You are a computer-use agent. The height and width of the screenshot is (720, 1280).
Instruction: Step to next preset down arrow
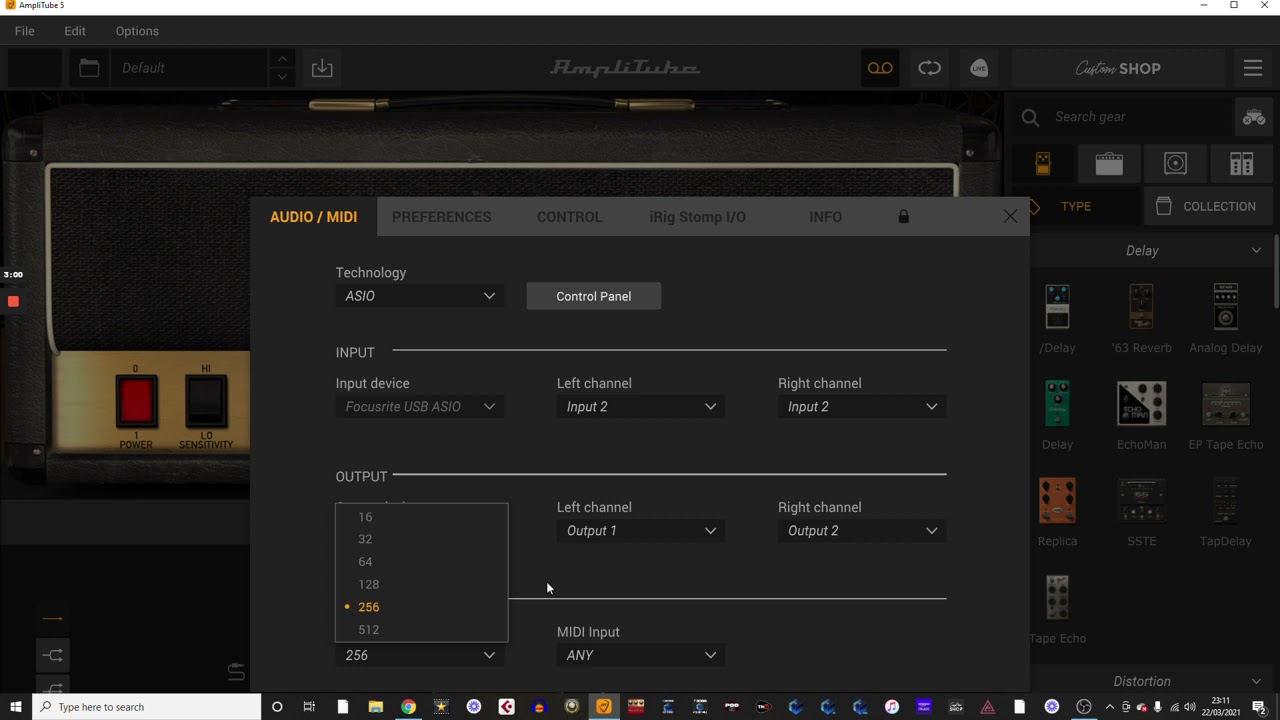click(x=282, y=77)
